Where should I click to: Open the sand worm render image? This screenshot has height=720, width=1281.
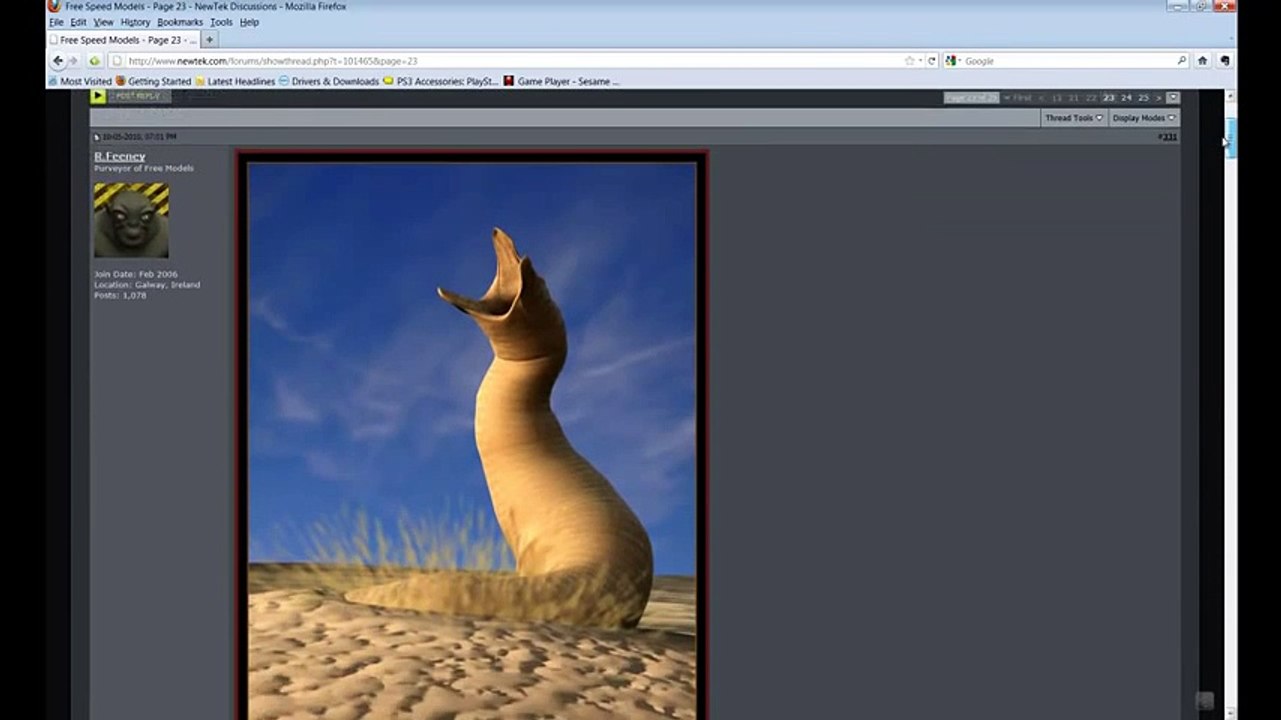coord(472,436)
